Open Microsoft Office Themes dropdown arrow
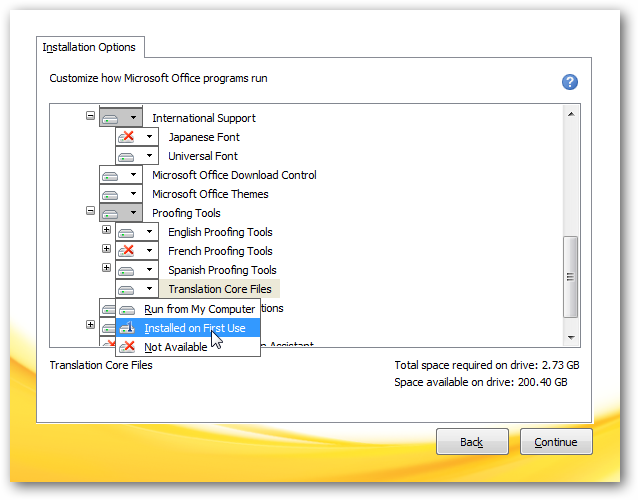The image size is (638, 500). click(x=133, y=194)
